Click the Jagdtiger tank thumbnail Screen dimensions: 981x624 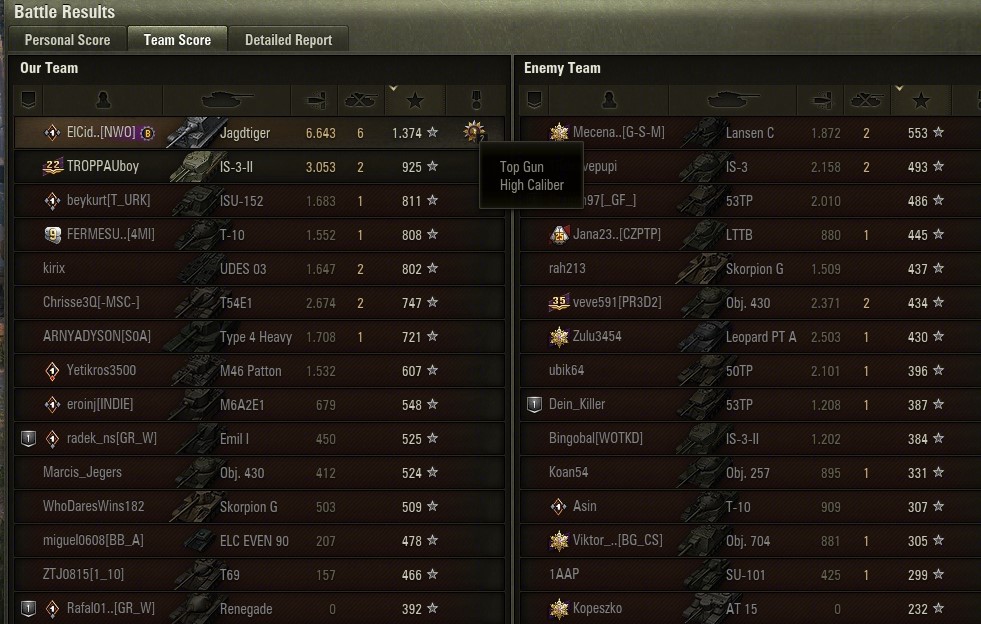coord(193,133)
